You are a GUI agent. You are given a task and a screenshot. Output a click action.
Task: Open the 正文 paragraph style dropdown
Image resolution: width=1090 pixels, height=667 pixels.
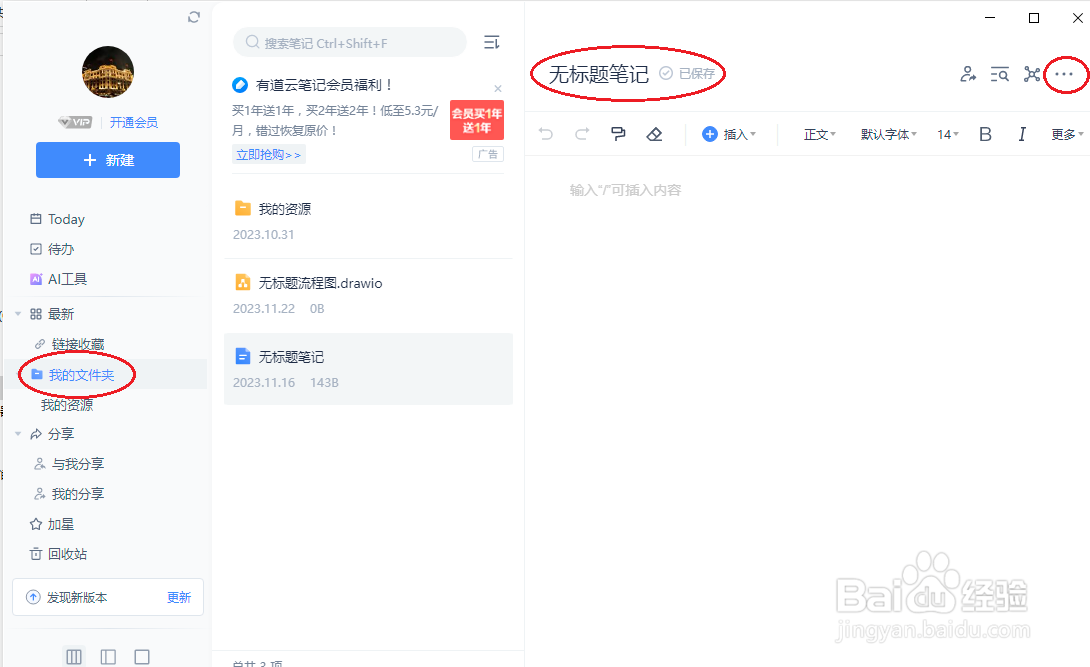tap(820, 134)
